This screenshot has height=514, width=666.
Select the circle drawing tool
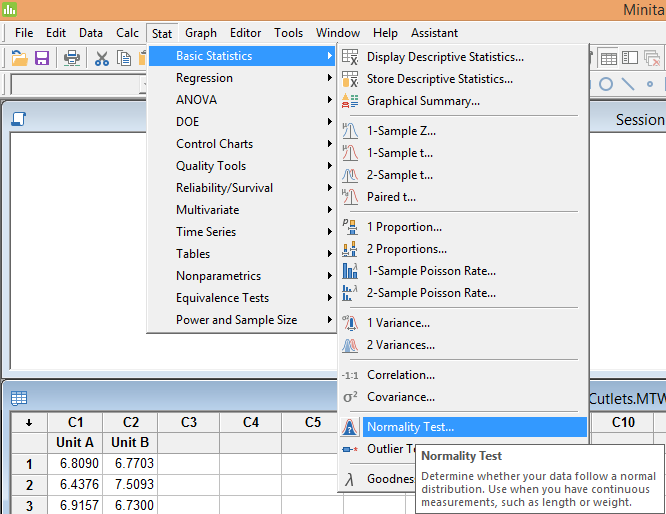(606, 84)
